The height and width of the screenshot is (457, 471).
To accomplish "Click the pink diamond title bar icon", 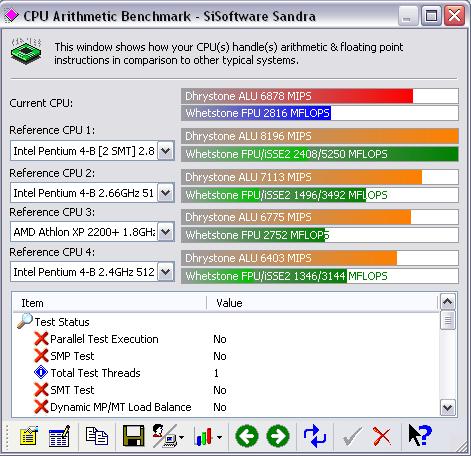I will pyautogui.click(x=12, y=15).
